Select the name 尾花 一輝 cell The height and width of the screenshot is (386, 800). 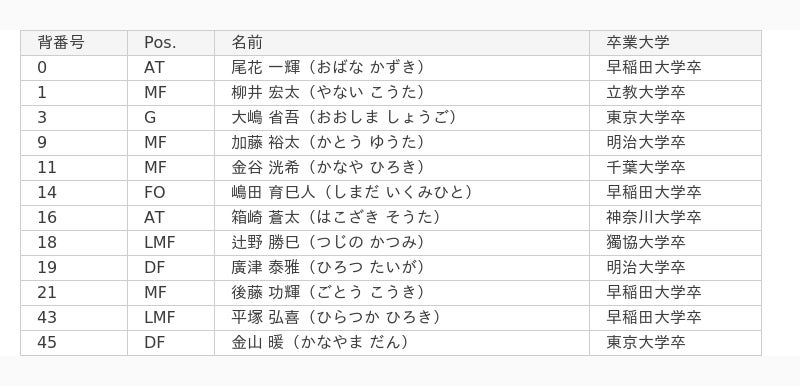[x=402, y=68]
